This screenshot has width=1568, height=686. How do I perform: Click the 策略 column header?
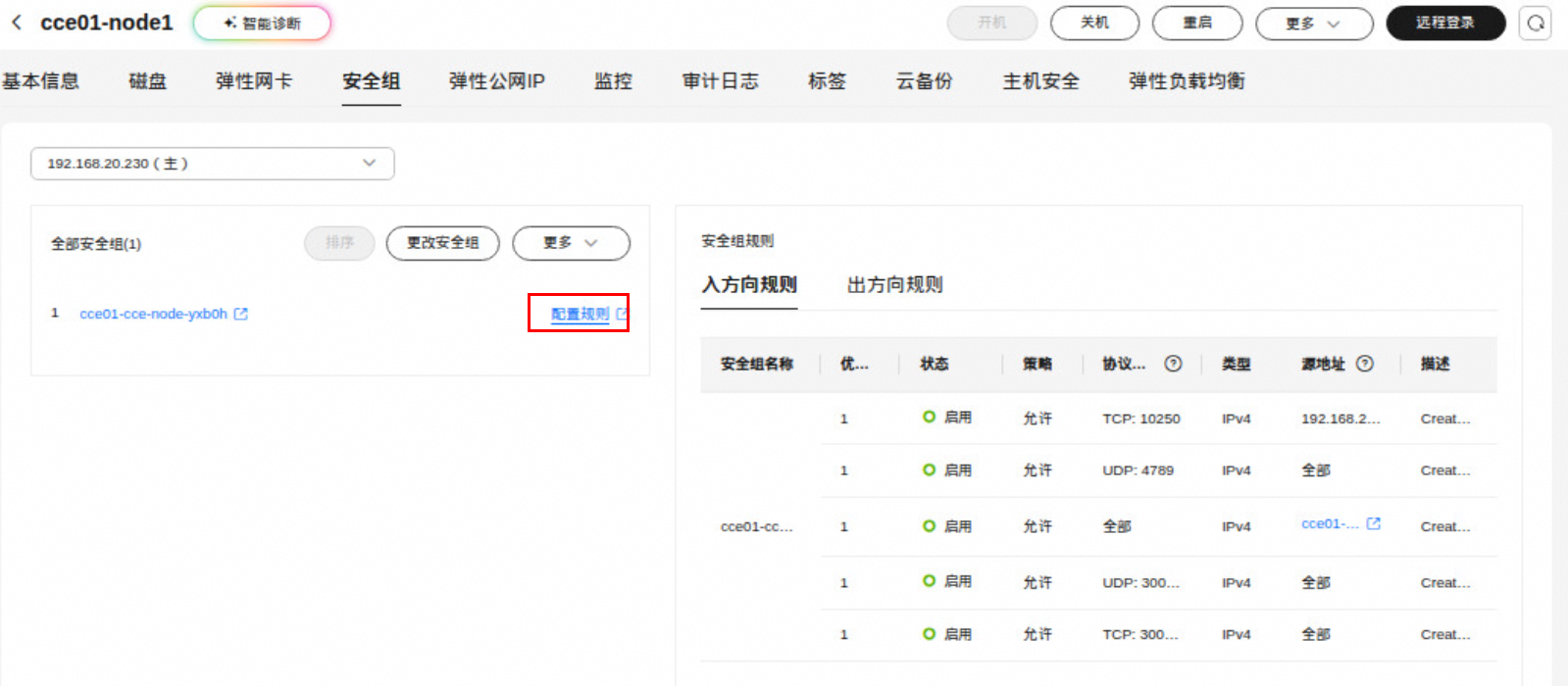pos(1037,364)
